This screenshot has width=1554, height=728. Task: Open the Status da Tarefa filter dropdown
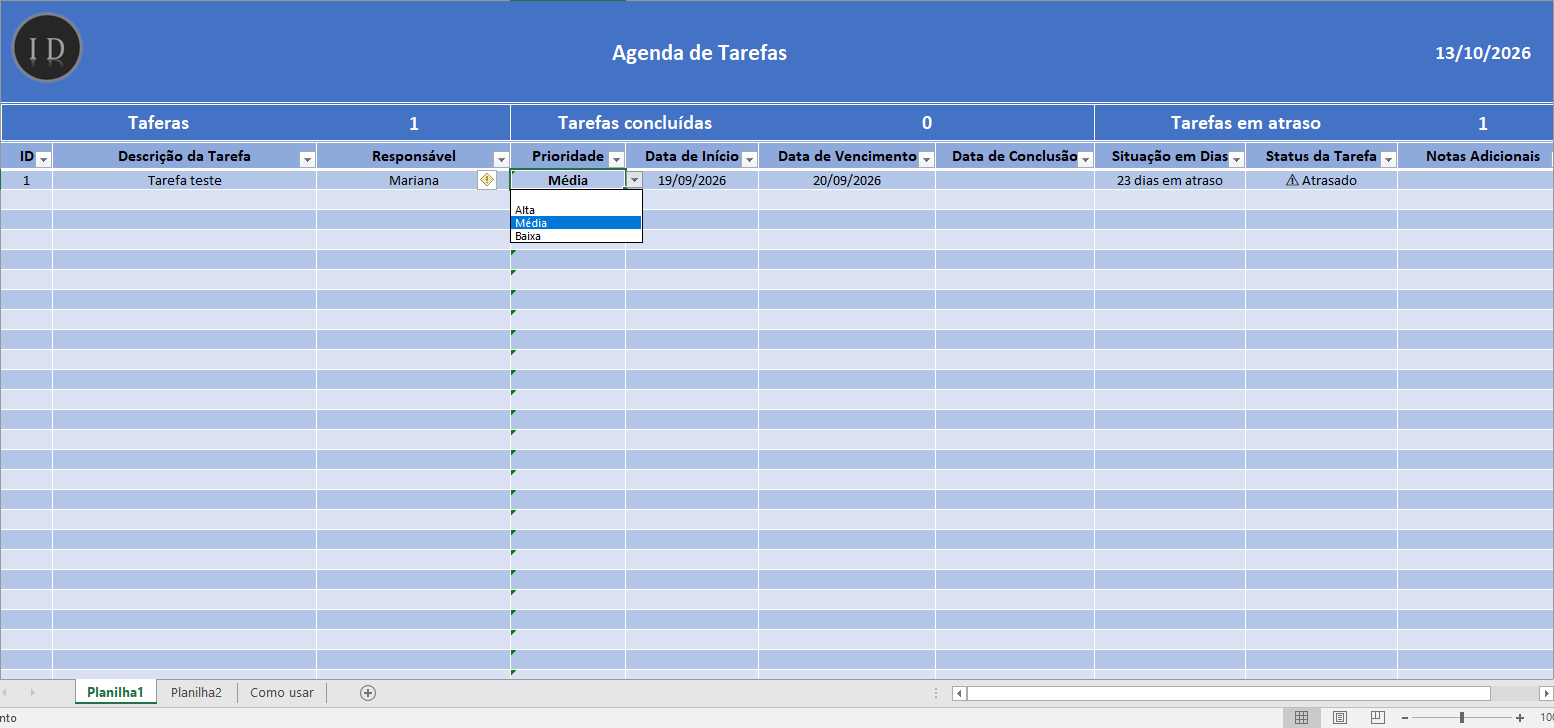click(1388, 159)
